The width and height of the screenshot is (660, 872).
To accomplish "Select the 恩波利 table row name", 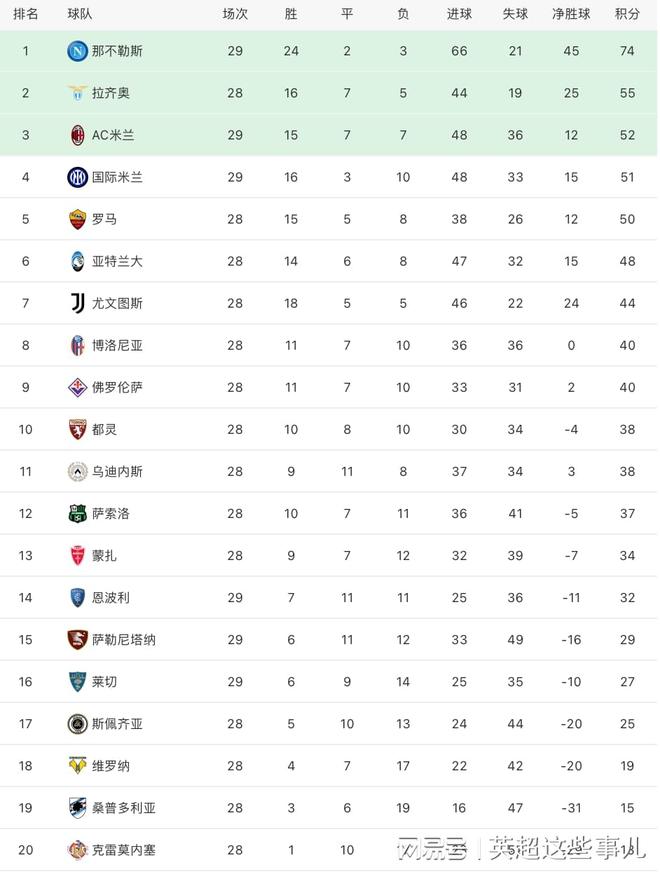I will 110,597.
